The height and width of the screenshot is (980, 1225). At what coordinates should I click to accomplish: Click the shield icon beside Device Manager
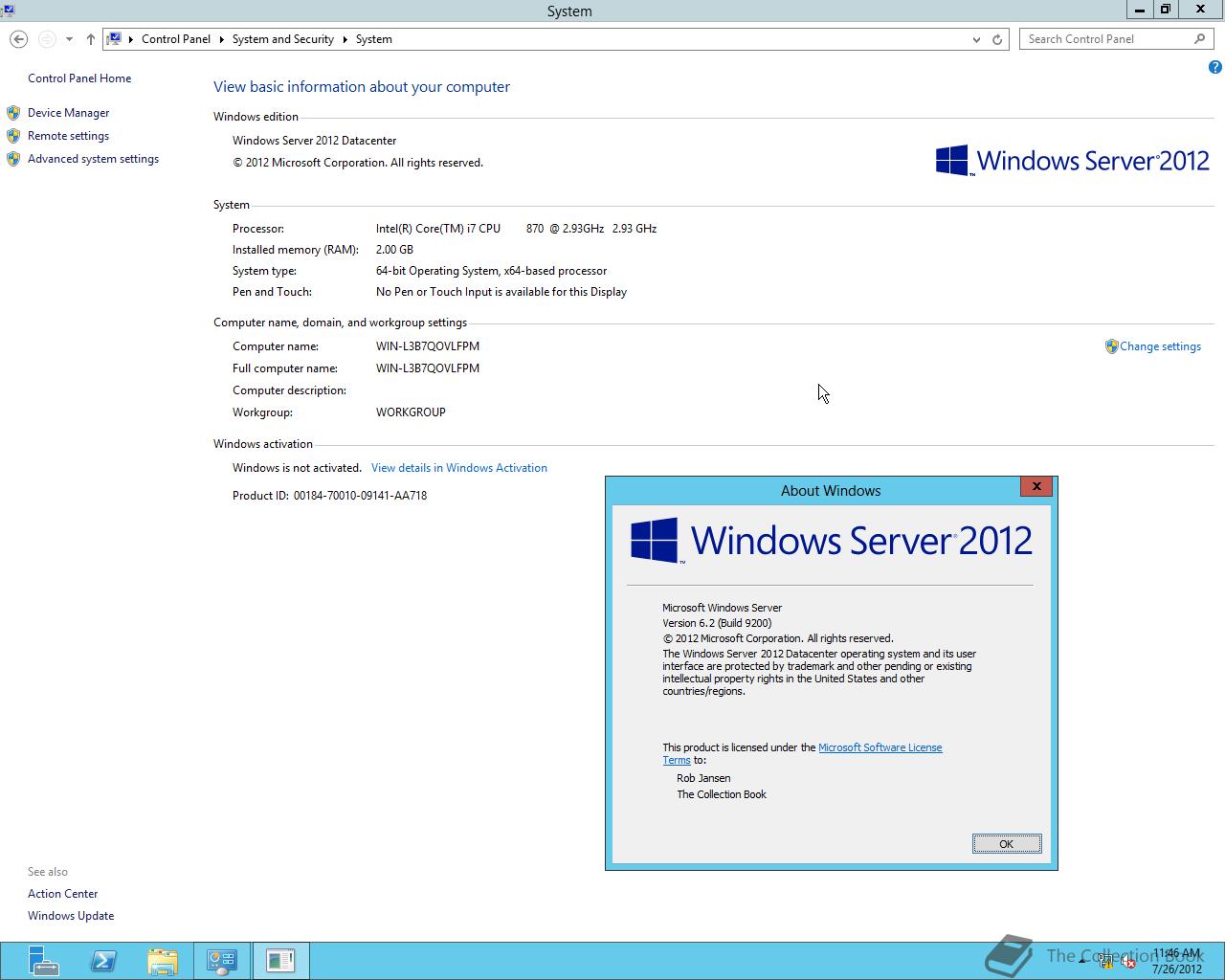[x=13, y=113]
